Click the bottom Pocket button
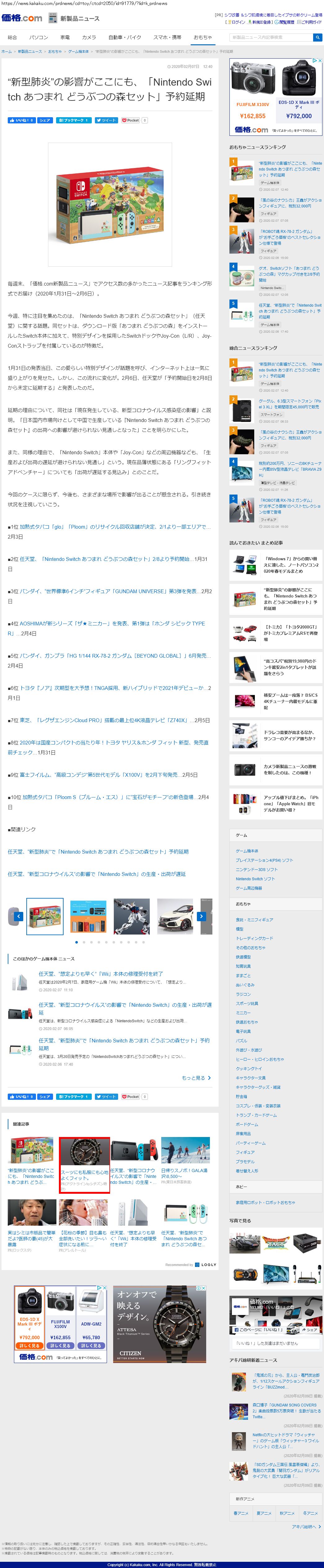Screen dimensions: 324x1568 131,1096
